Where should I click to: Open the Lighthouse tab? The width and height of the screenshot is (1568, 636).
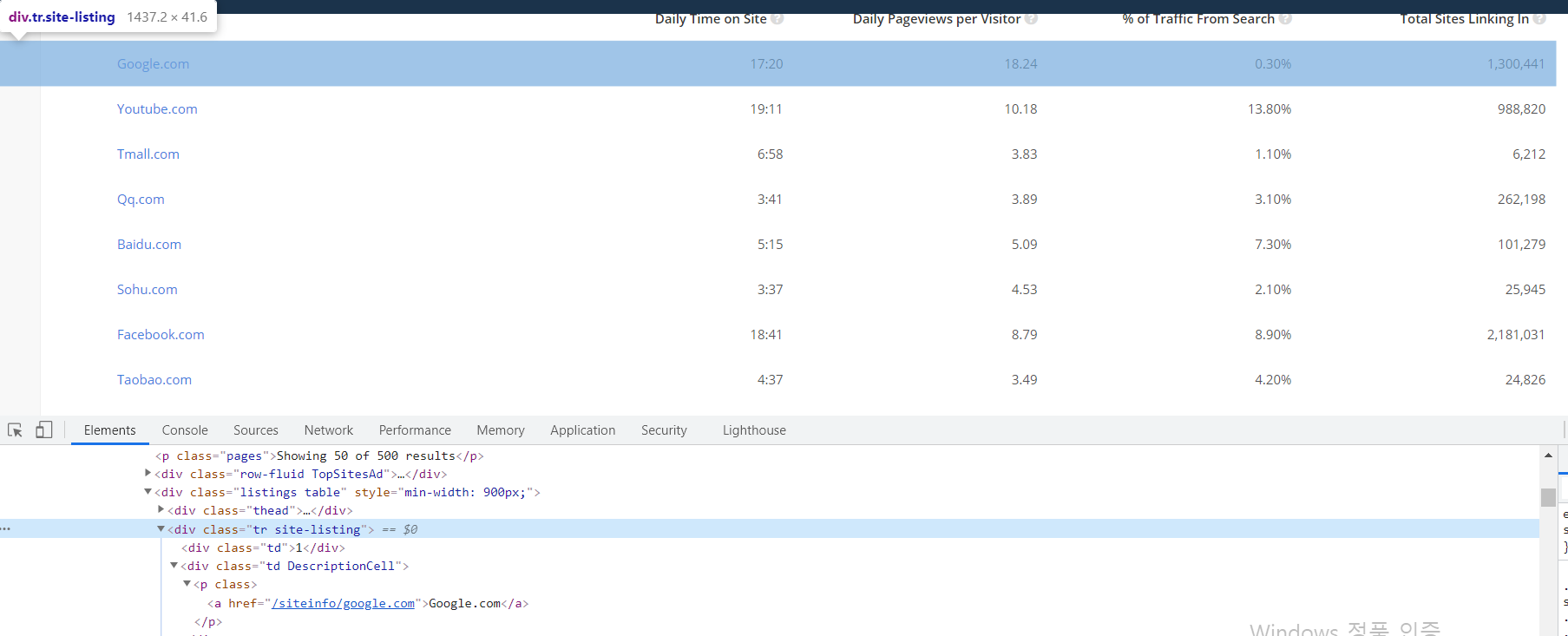click(754, 430)
